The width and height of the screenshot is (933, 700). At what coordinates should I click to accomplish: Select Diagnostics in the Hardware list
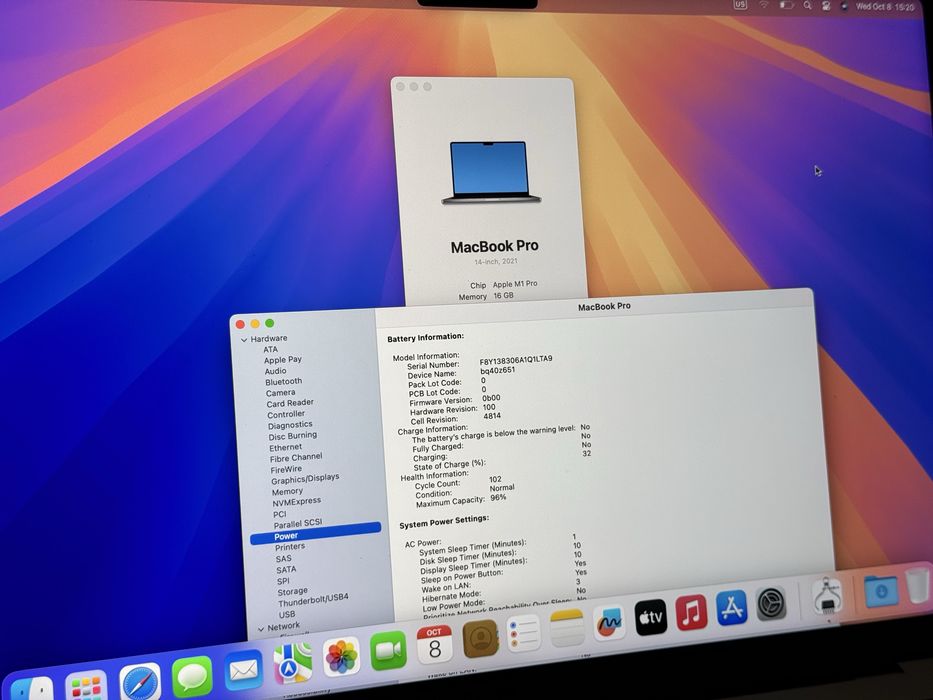(290, 425)
